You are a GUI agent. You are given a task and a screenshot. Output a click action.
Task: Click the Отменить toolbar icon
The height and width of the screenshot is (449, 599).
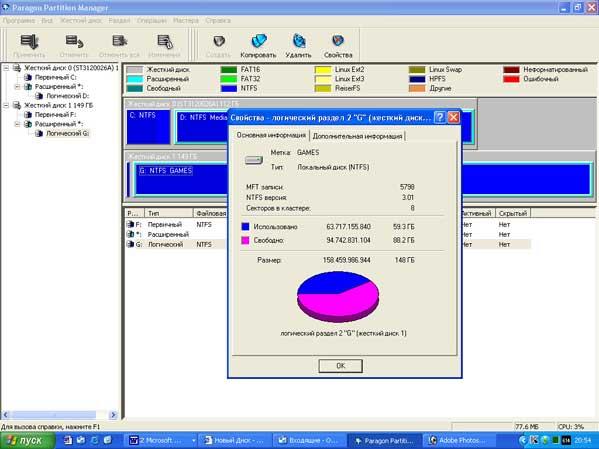pos(74,41)
